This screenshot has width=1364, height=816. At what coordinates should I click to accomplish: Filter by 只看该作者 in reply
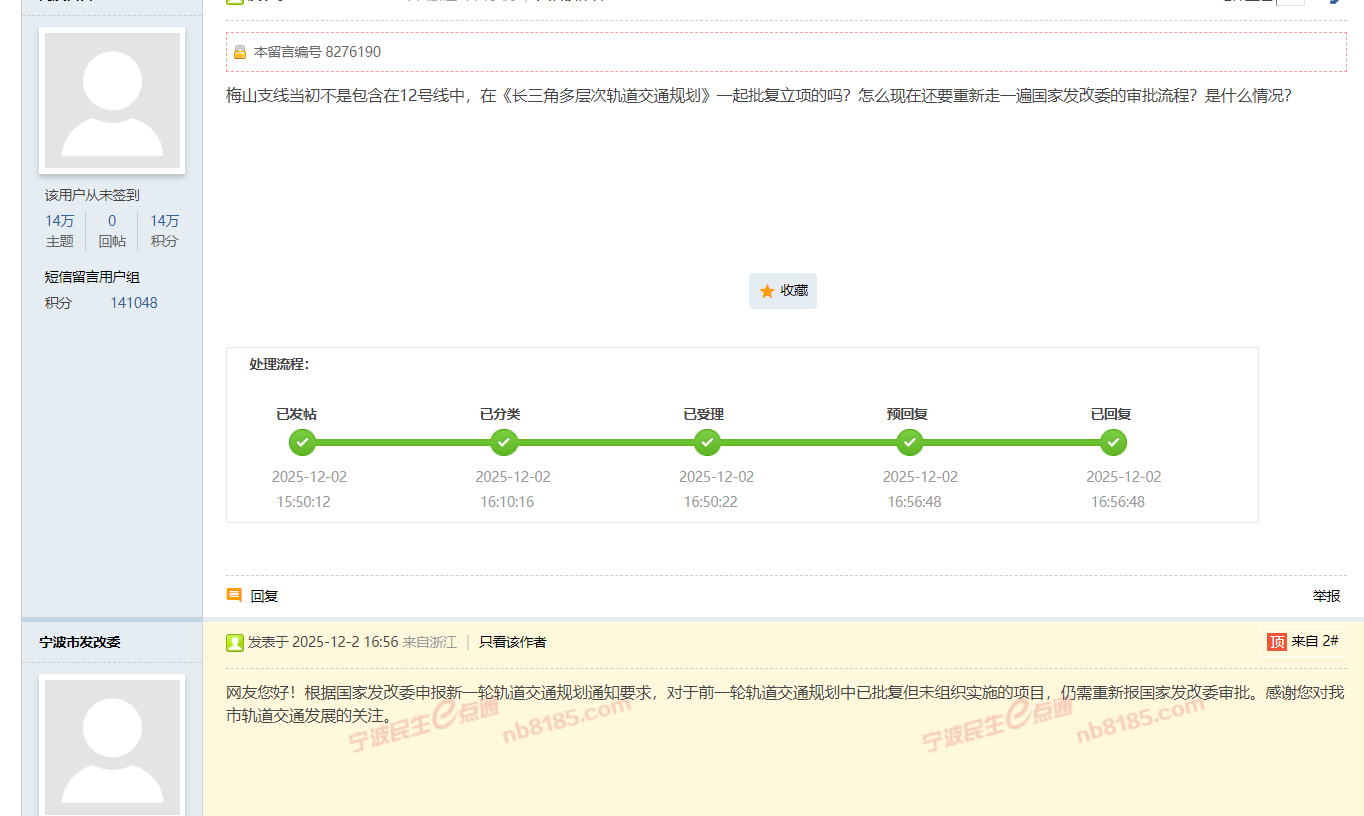512,642
